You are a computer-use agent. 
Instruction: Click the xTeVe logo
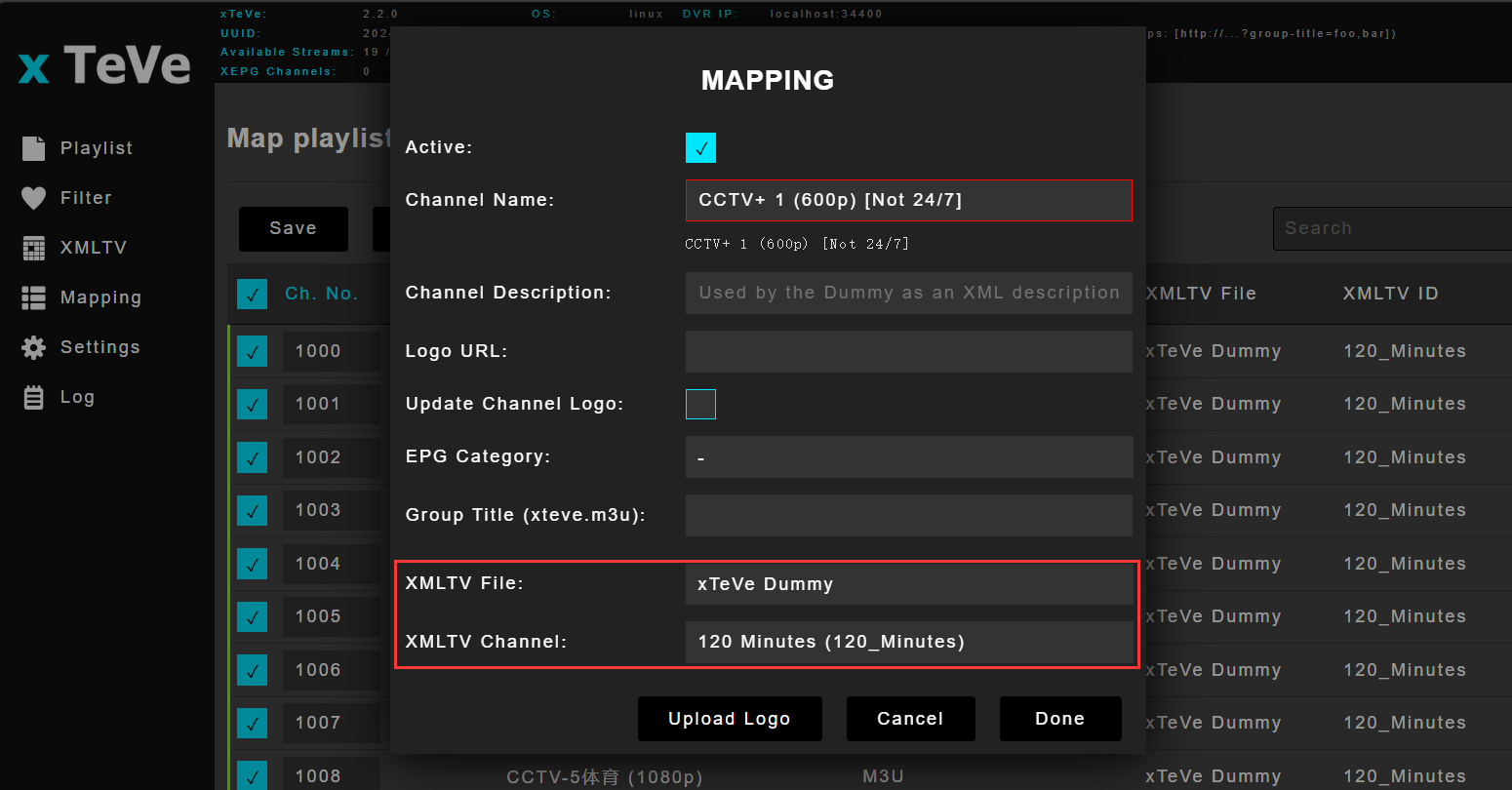pyautogui.click(x=100, y=64)
